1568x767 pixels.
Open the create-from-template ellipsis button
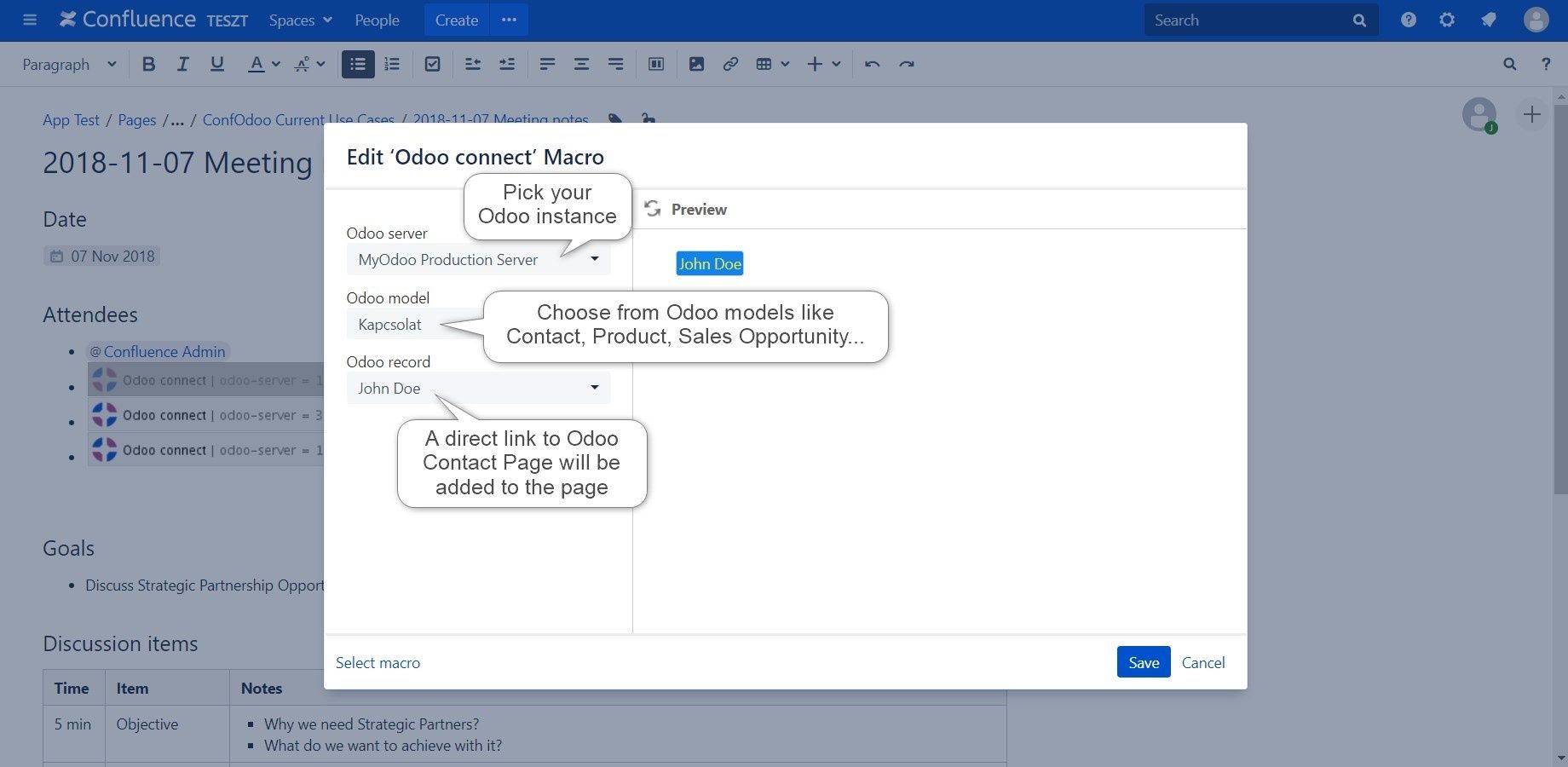(x=509, y=20)
